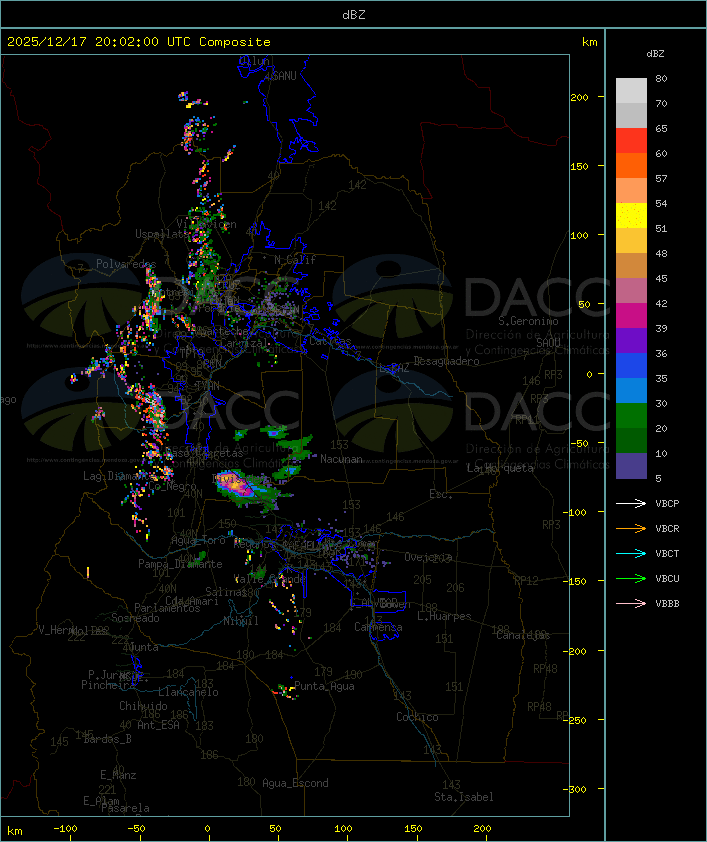This screenshot has height=842, width=707.
Task: Click the Uspallata map label
Action: click(x=161, y=234)
